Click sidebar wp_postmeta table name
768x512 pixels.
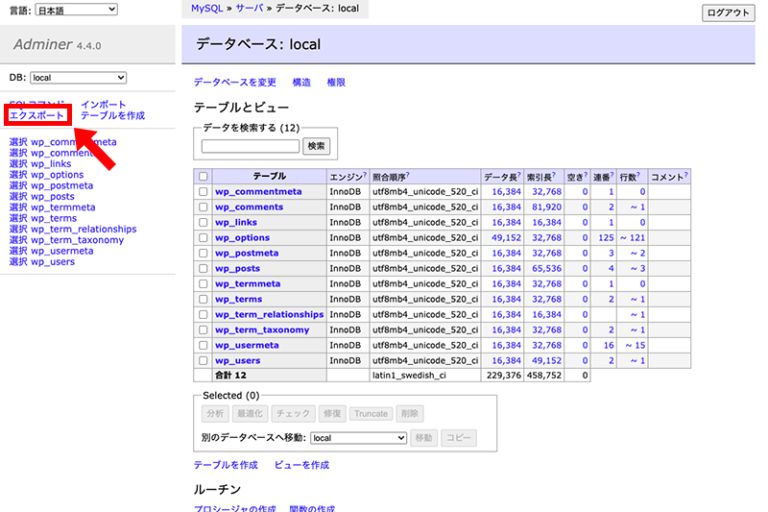pos(62,186)
